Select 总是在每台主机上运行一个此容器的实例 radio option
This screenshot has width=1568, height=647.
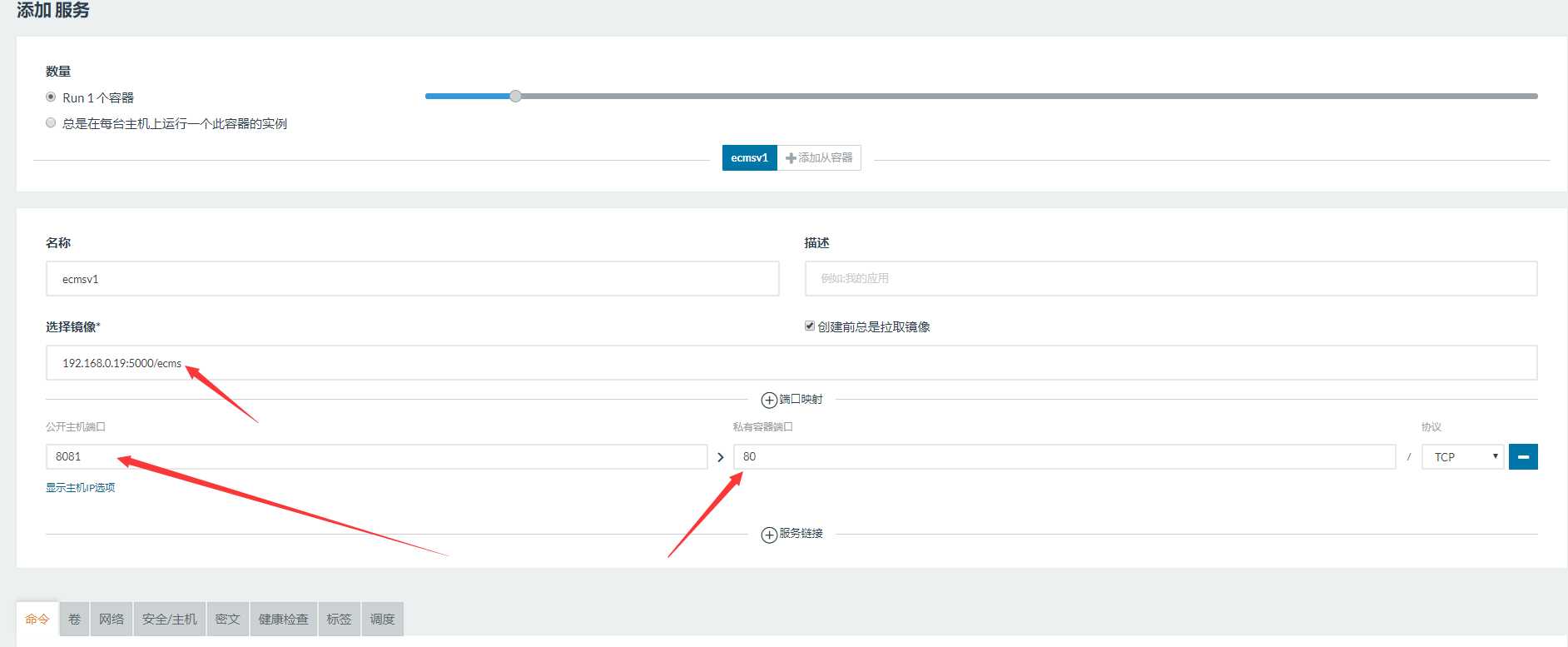pos(51,123)
